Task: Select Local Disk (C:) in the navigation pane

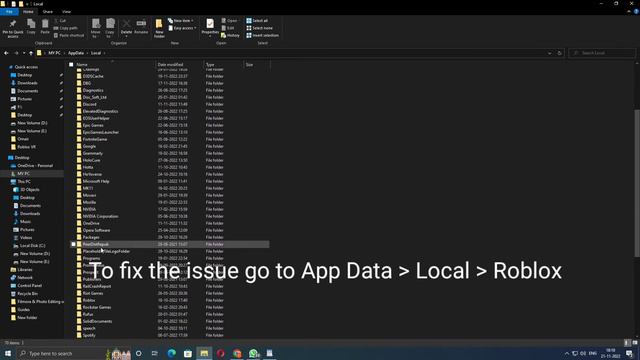Action: [x=32, y=246]
